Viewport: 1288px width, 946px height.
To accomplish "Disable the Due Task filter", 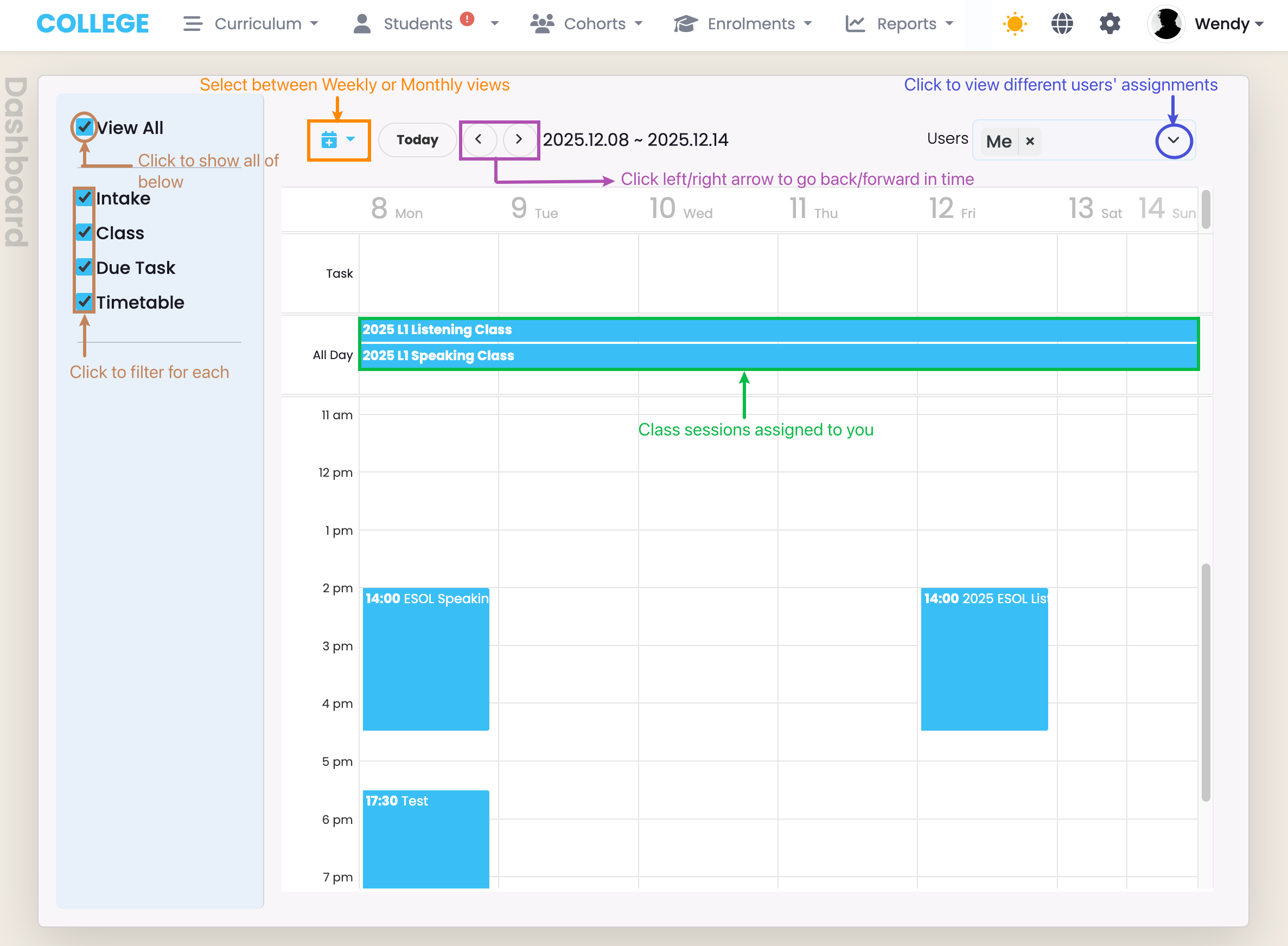I will point(85,267).
